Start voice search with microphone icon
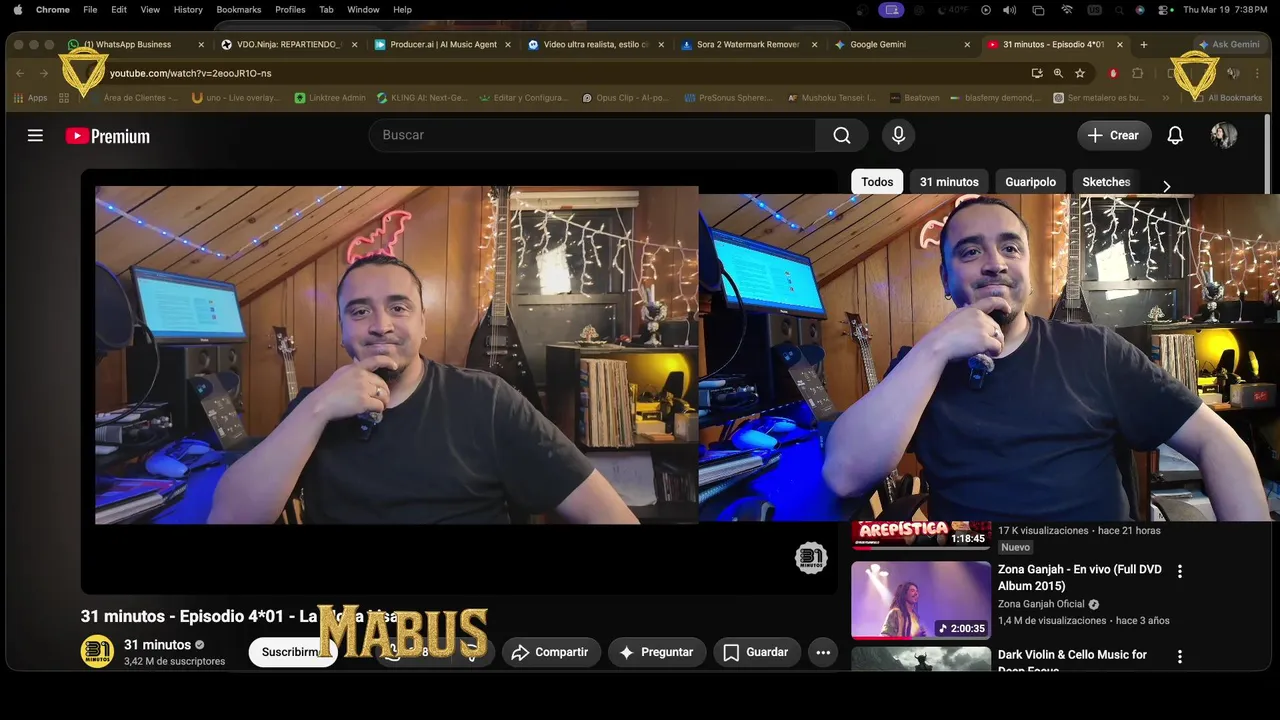 tap(898, 135)
